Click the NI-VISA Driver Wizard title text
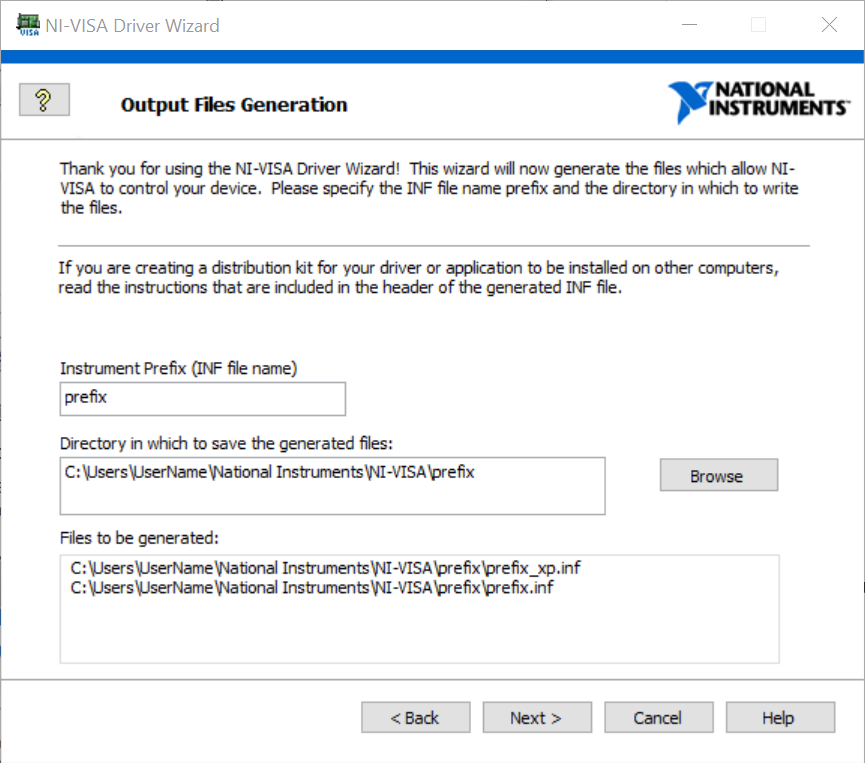865x763 pixels. tap(133, 26)
